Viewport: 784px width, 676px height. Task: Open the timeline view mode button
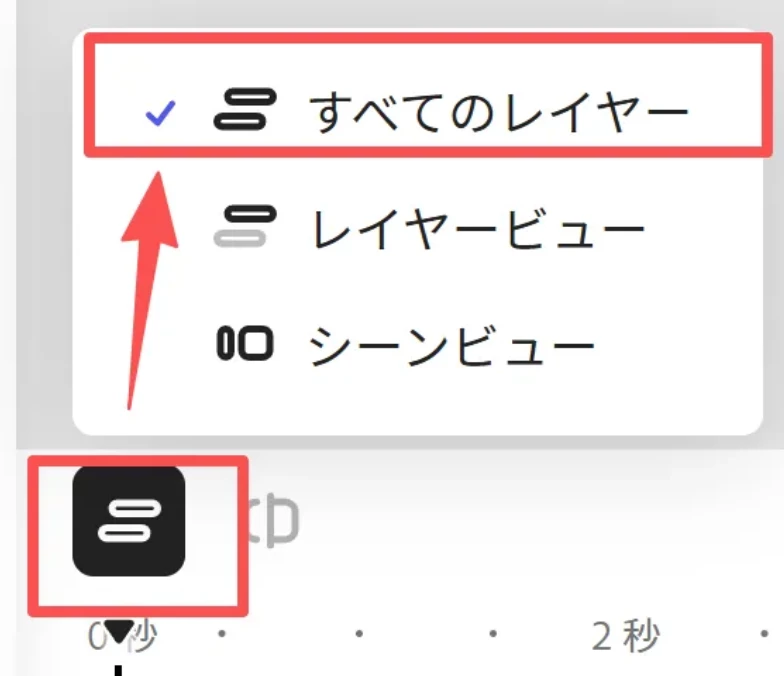click(129, 521)
